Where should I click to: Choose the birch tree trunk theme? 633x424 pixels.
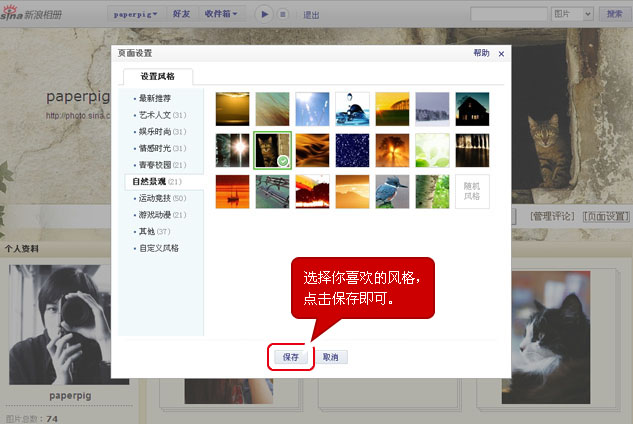pos(432,191)
